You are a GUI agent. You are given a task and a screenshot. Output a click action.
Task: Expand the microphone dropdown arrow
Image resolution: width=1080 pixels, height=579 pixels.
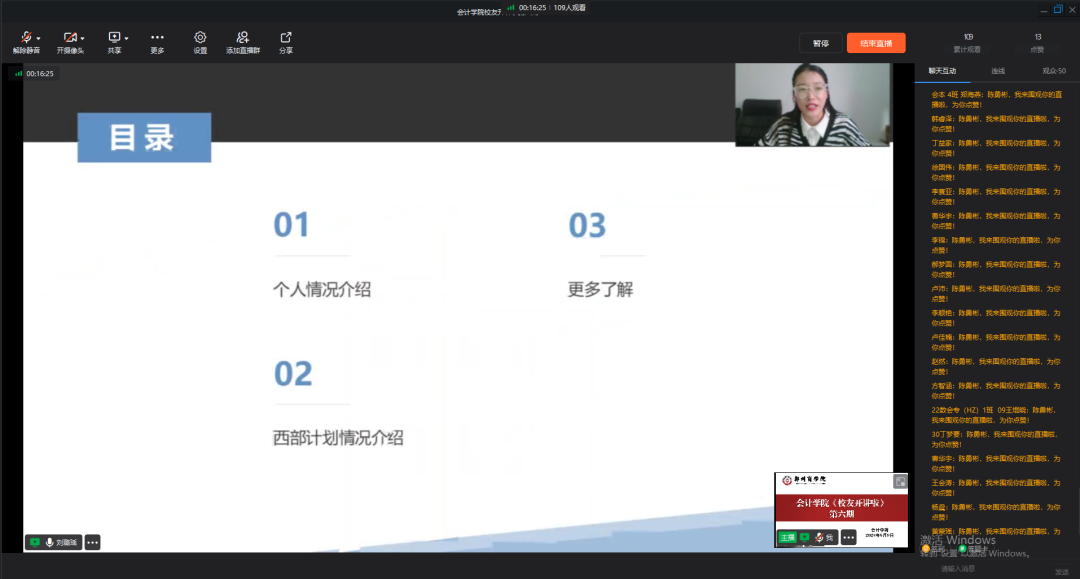[38, 39]
